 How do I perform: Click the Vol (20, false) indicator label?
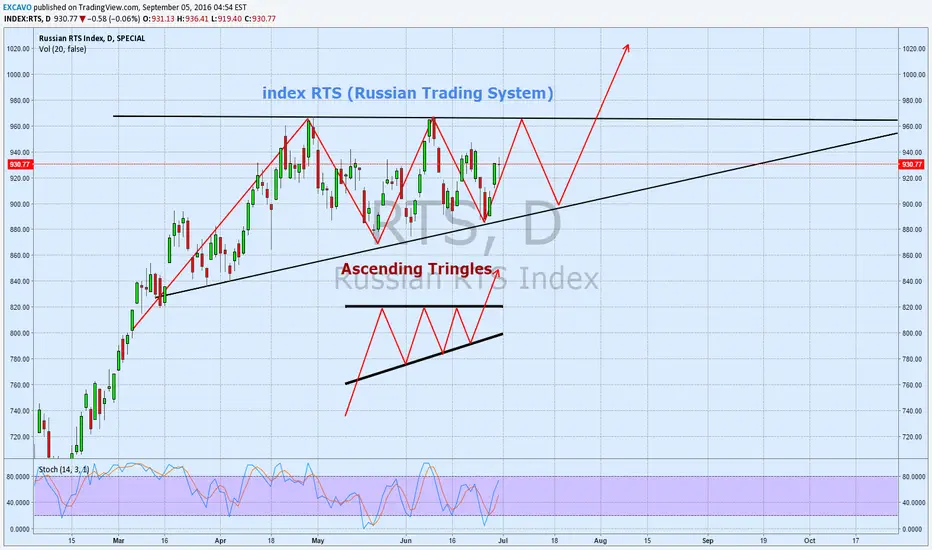coord(62,49)
